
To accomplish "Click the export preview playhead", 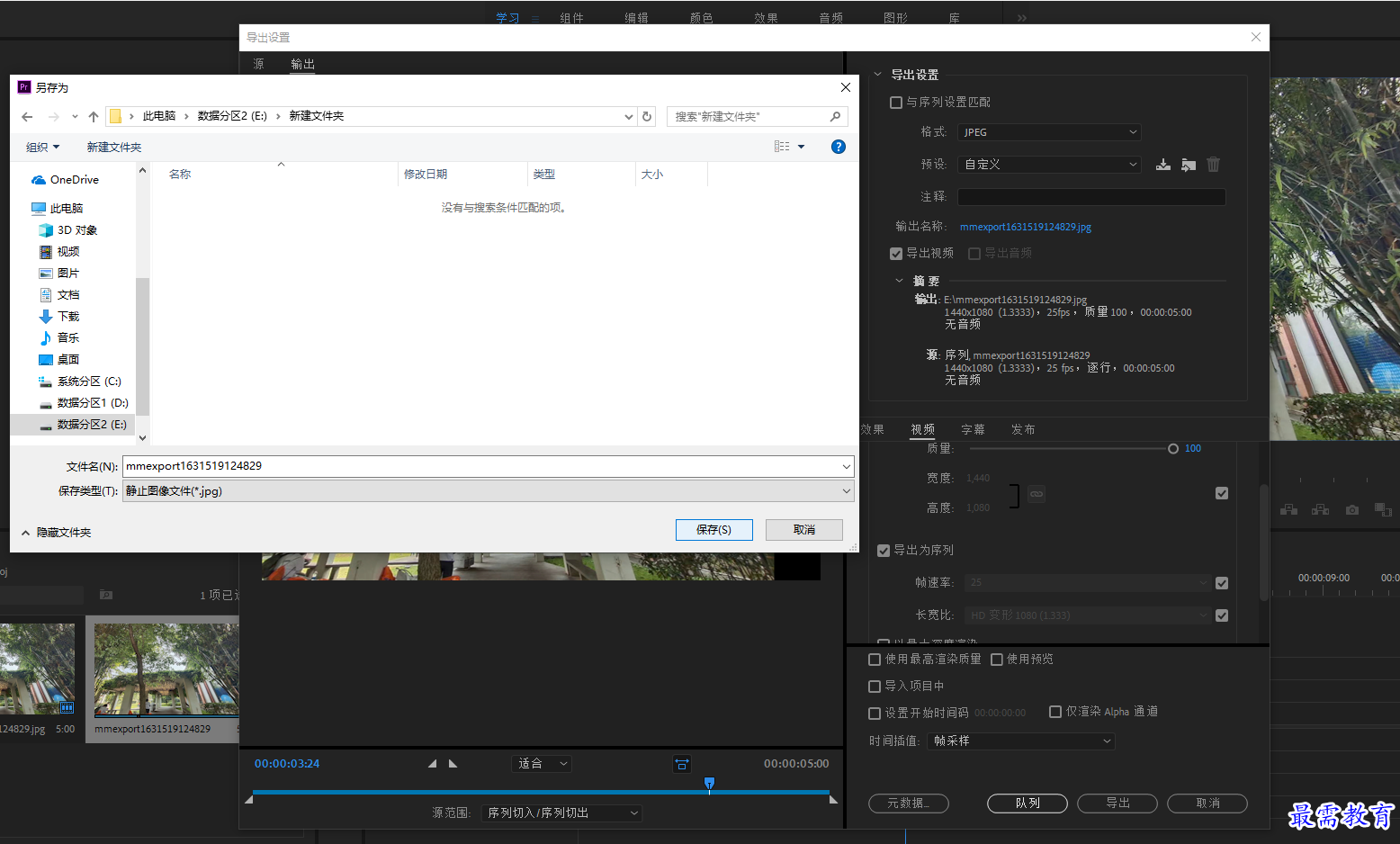I will pos(709,784).
